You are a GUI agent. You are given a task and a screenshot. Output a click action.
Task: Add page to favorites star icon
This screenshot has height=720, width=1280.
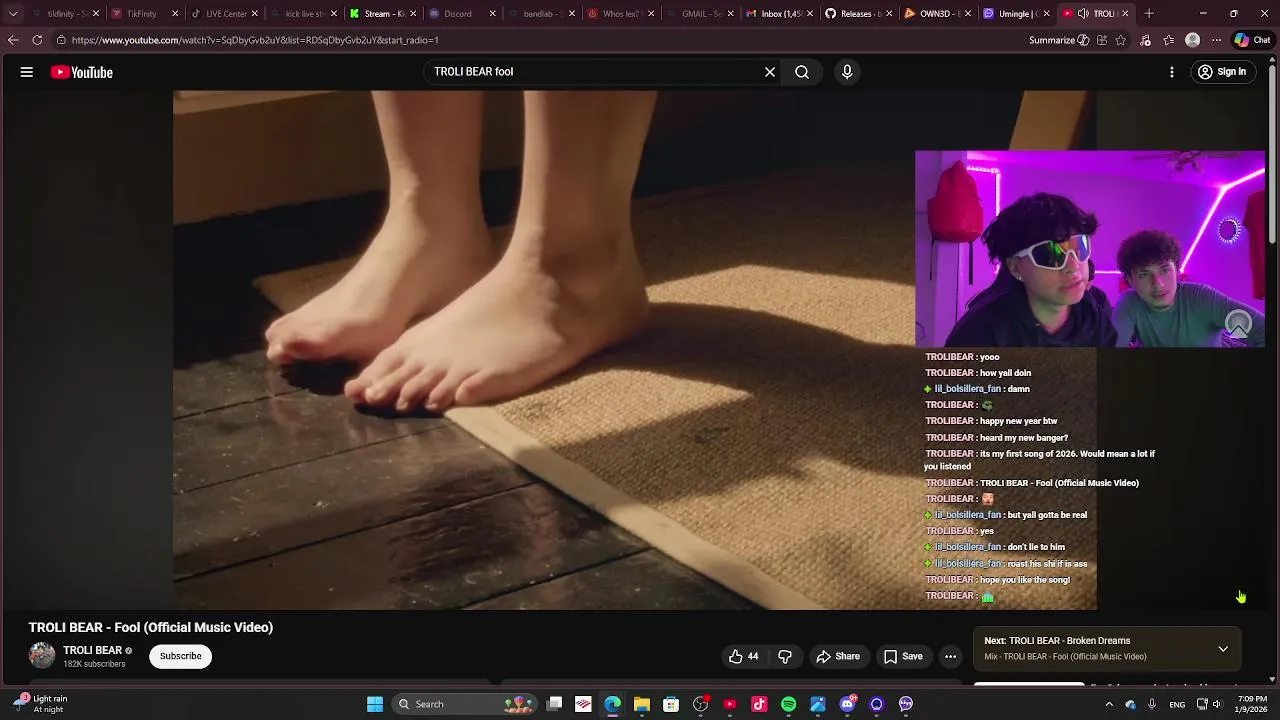pos(1121,40)
